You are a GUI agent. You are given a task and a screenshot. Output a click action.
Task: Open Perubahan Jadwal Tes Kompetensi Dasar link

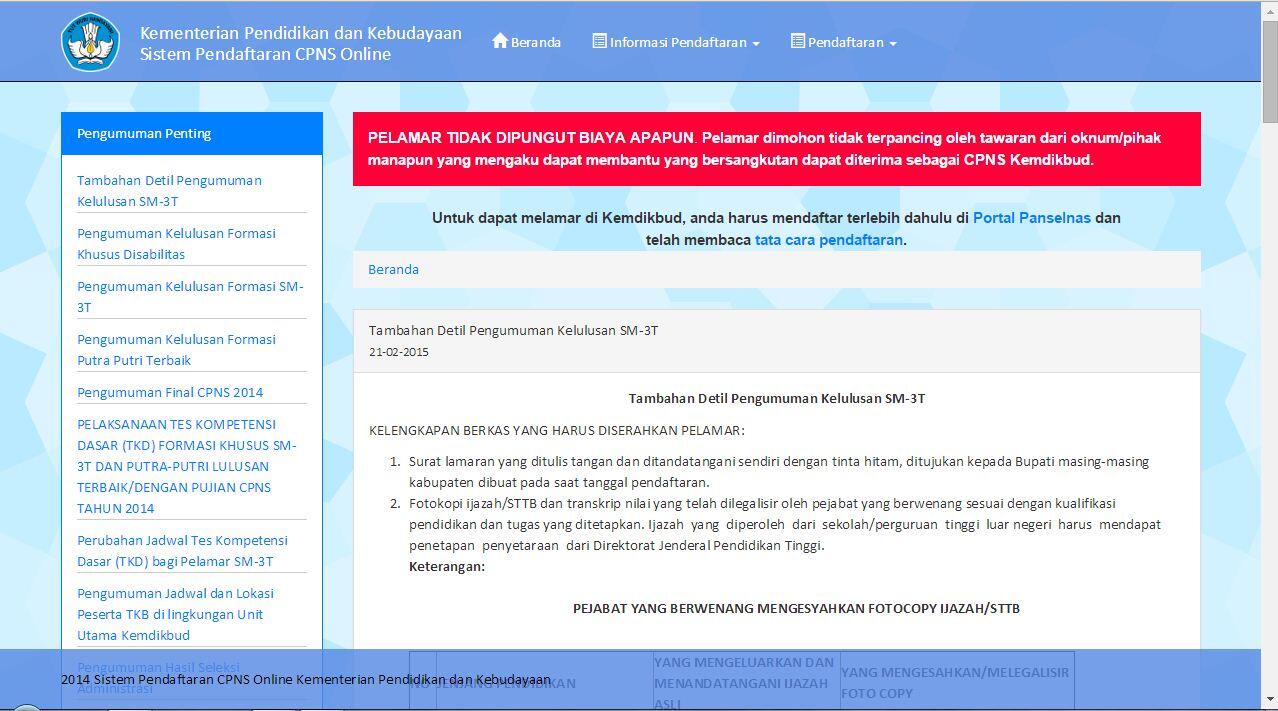click(x=182, y=550)
